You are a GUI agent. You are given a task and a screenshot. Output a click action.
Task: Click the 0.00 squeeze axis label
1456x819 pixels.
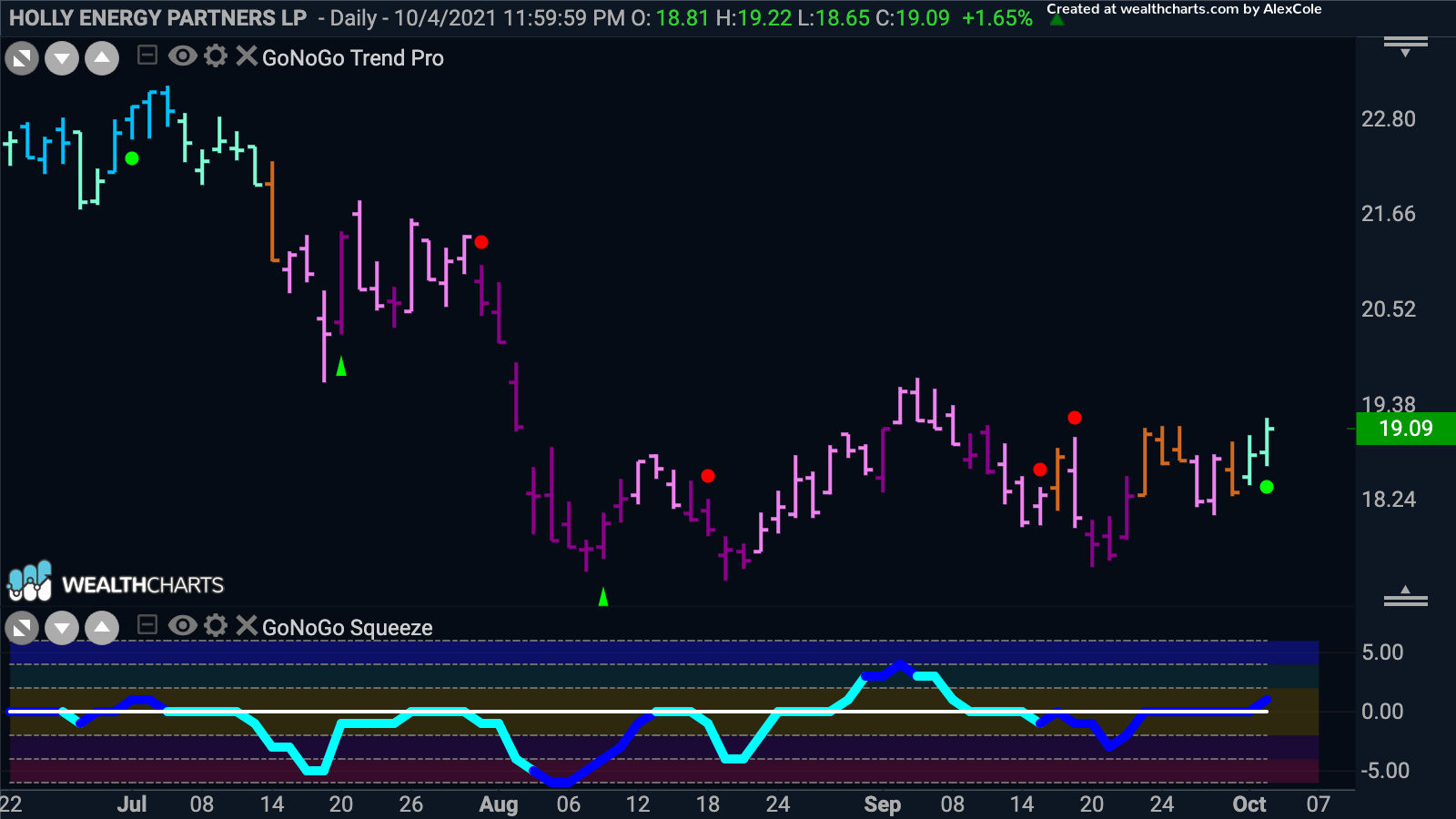click(x=1382, y=712)
